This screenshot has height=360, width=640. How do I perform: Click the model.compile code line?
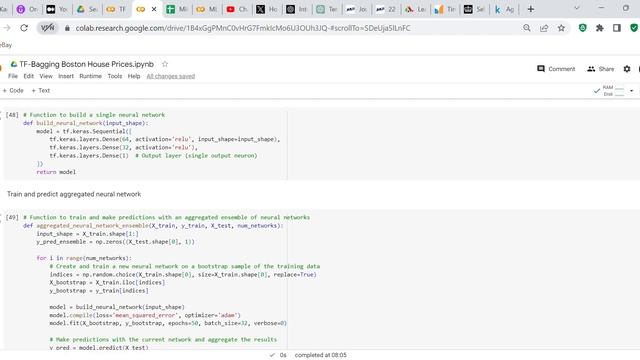click(x=145, y=315)
